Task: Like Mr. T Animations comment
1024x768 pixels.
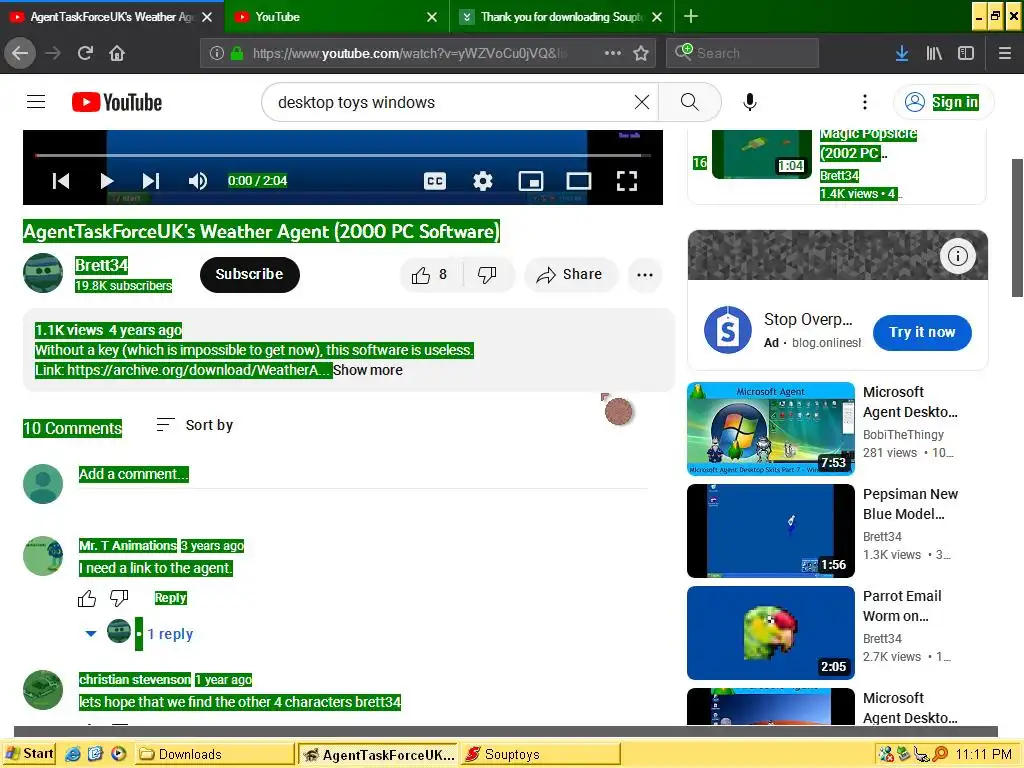Action: [87, 598]
